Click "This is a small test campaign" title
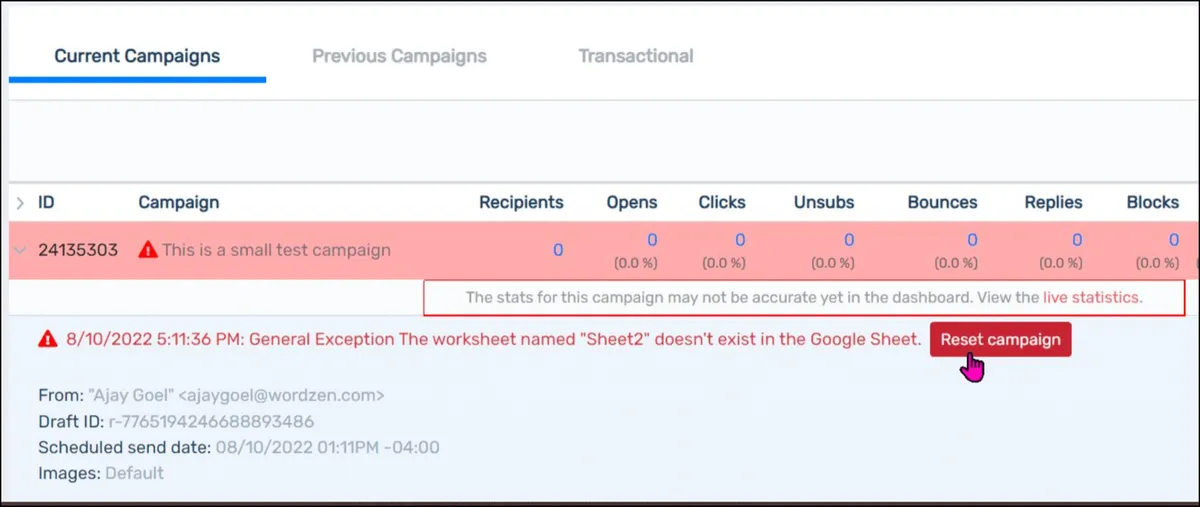The width and height of the screenshot is (1200, 507). pos(276,250)
